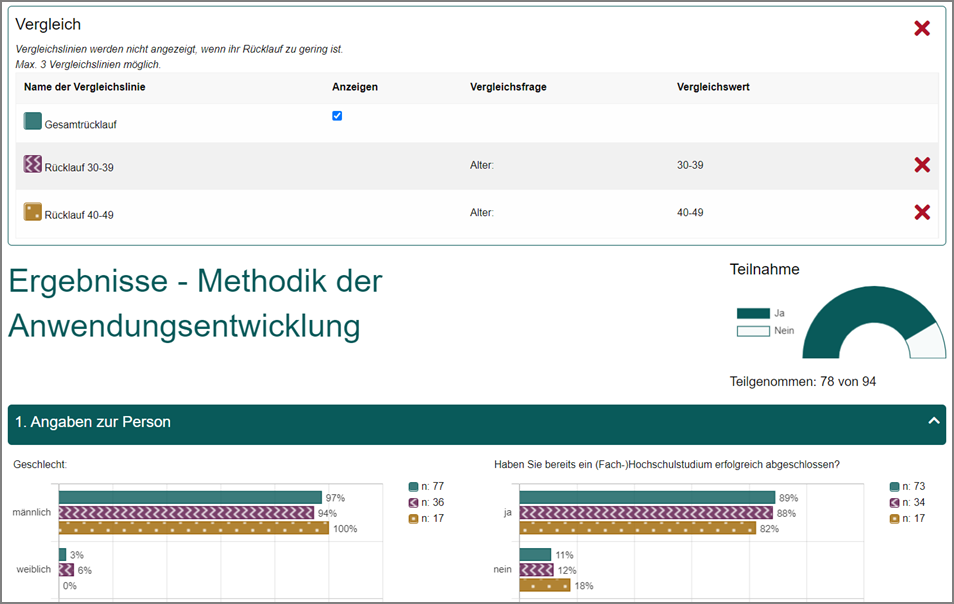
Task: Click the "Rücklauf 30-39" line name
Action: (79, 165)
